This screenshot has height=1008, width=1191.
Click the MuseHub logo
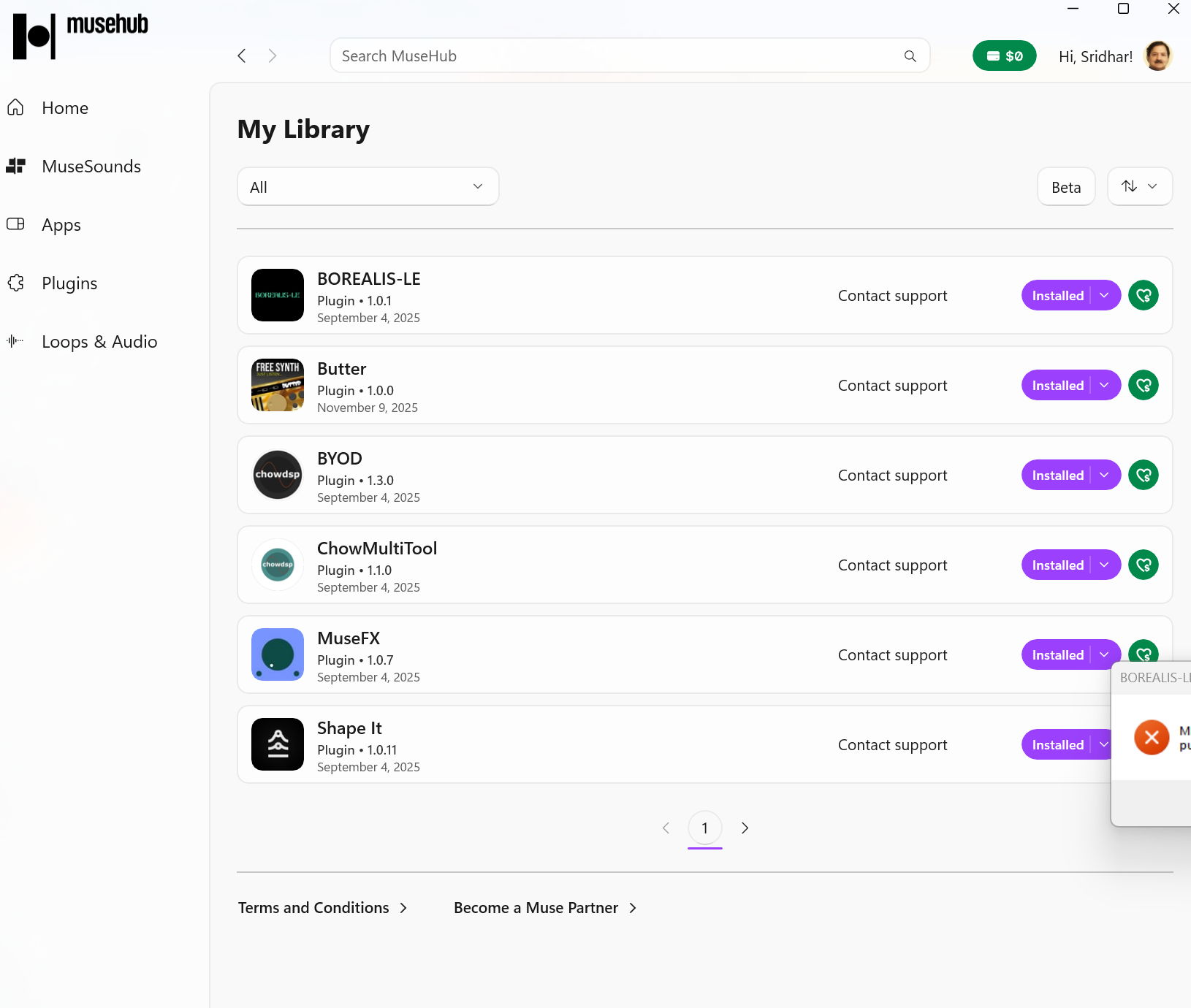coord(80,35)
